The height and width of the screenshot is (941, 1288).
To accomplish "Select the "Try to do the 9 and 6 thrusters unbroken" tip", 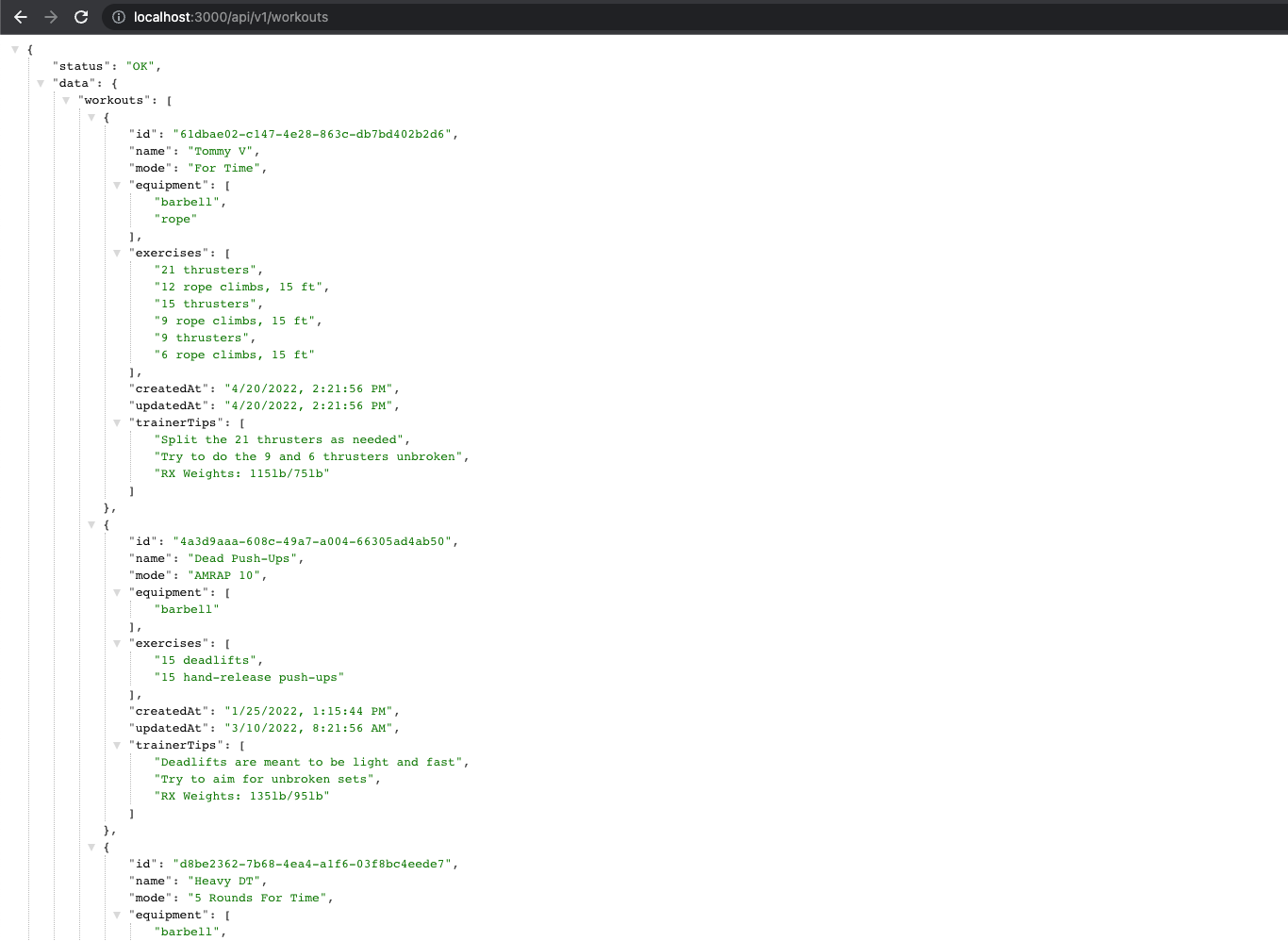I will pos(308,456).
